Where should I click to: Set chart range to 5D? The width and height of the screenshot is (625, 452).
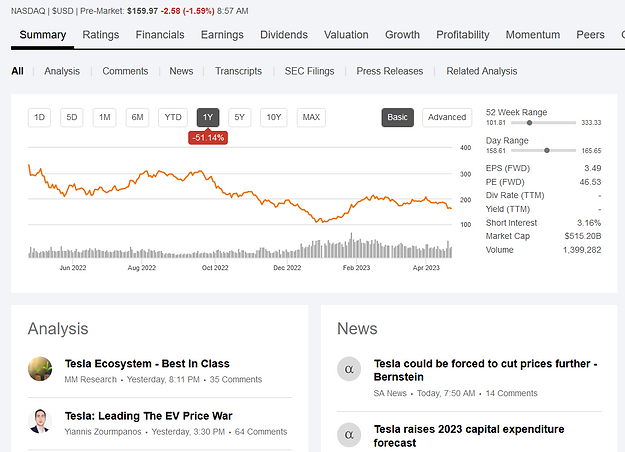point(72,117)
